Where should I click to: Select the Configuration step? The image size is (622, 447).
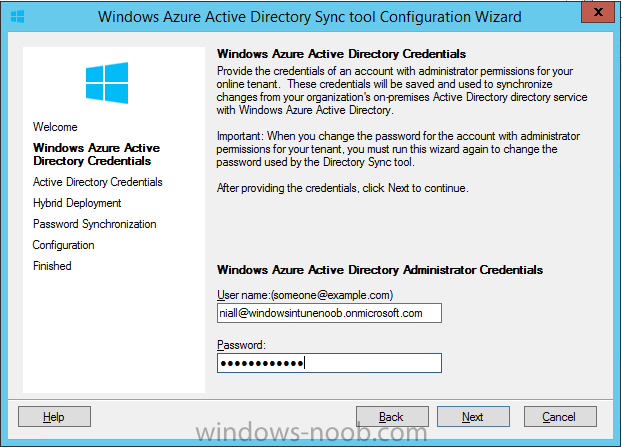[63, 245]
